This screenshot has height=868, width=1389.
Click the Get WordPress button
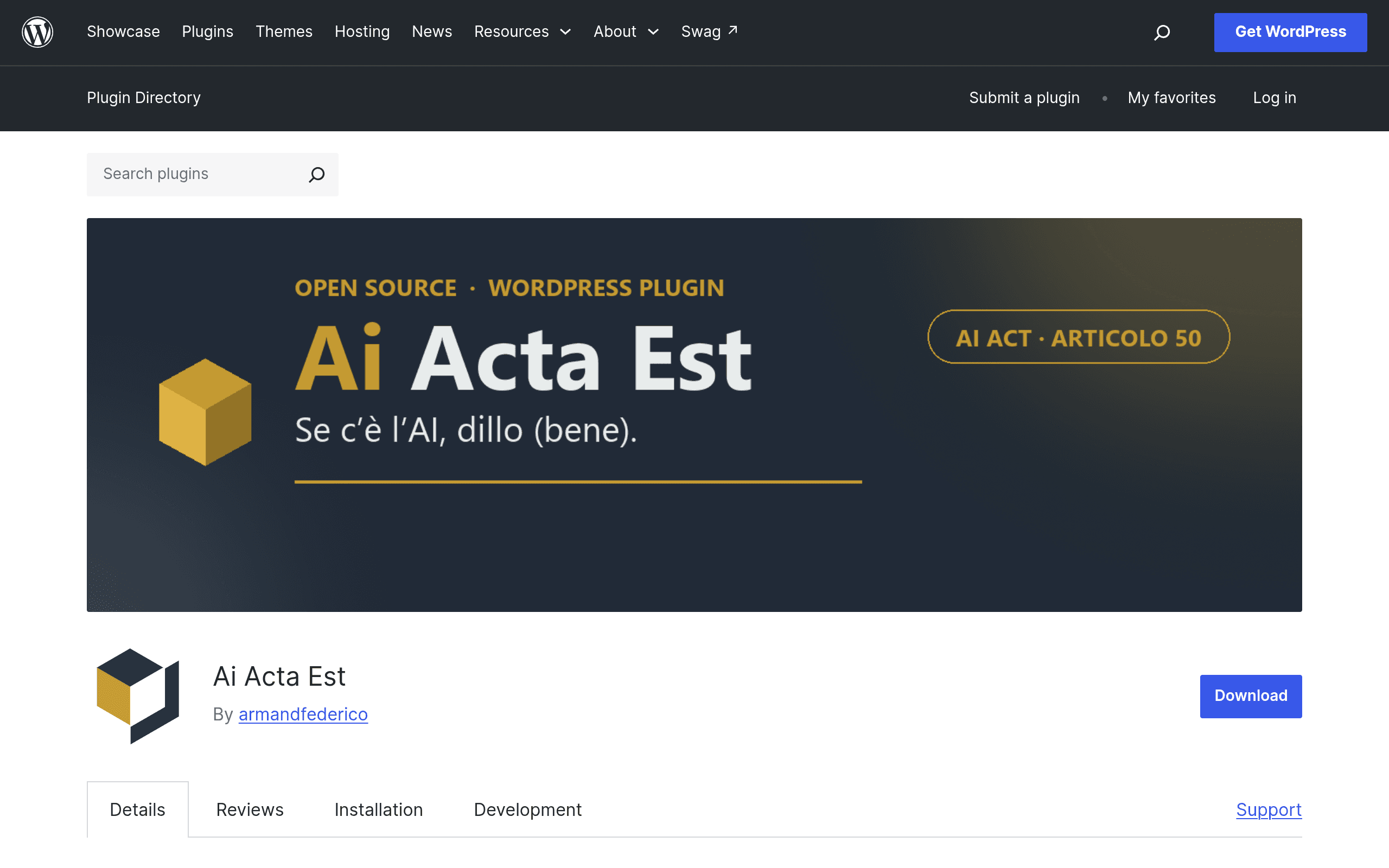tap(1290, 32)
